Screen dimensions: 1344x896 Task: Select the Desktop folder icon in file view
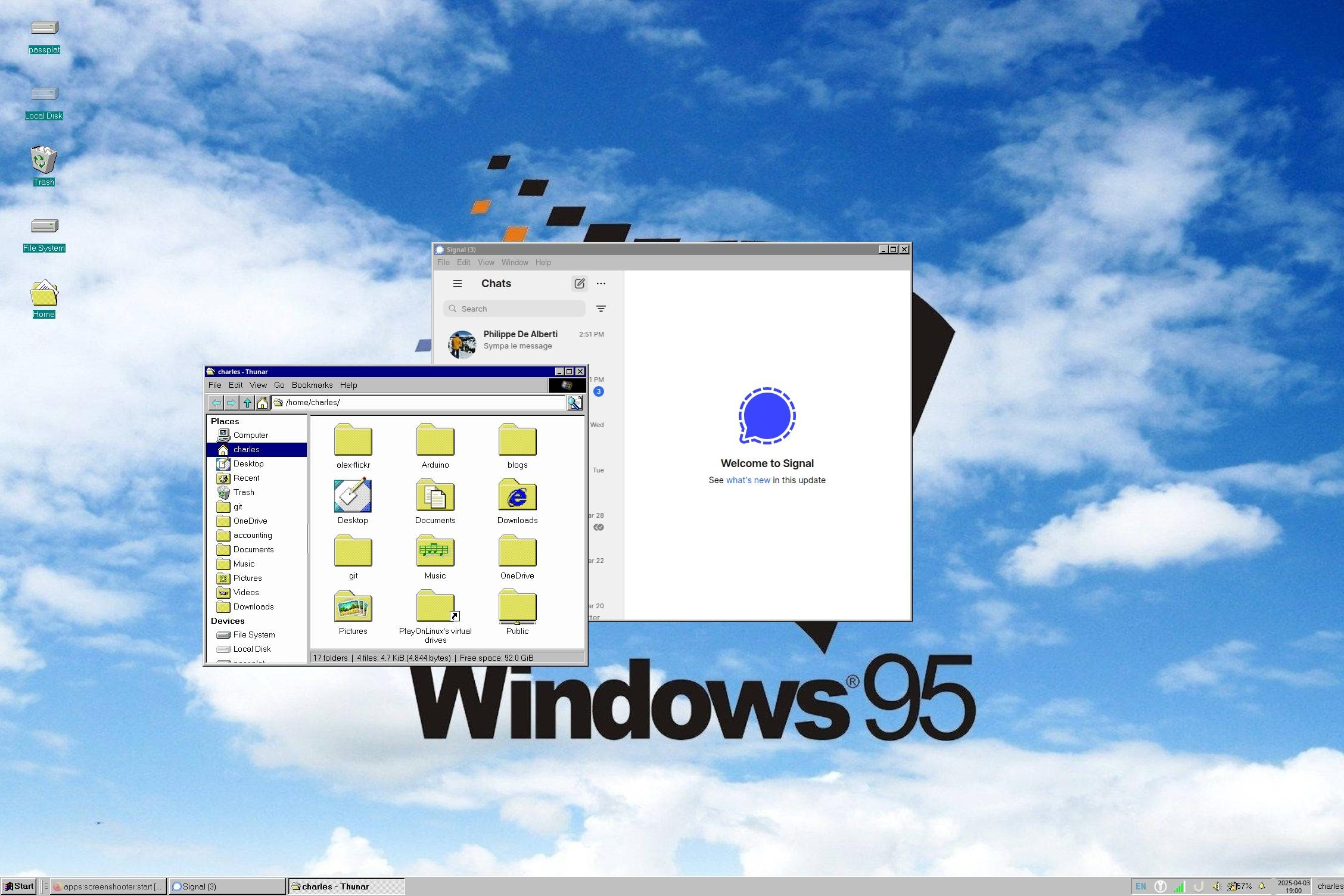coord(353,501)
